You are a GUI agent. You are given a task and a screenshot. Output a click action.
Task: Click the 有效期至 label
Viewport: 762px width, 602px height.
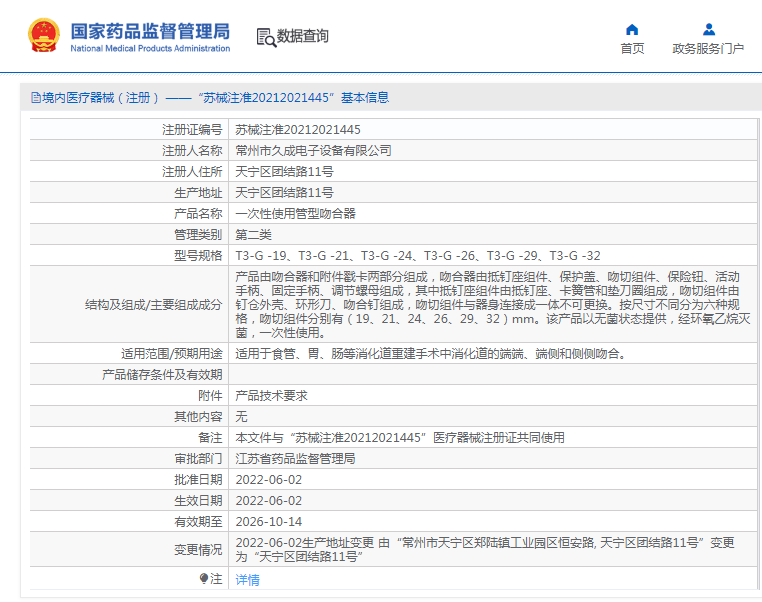click(198, 521)
